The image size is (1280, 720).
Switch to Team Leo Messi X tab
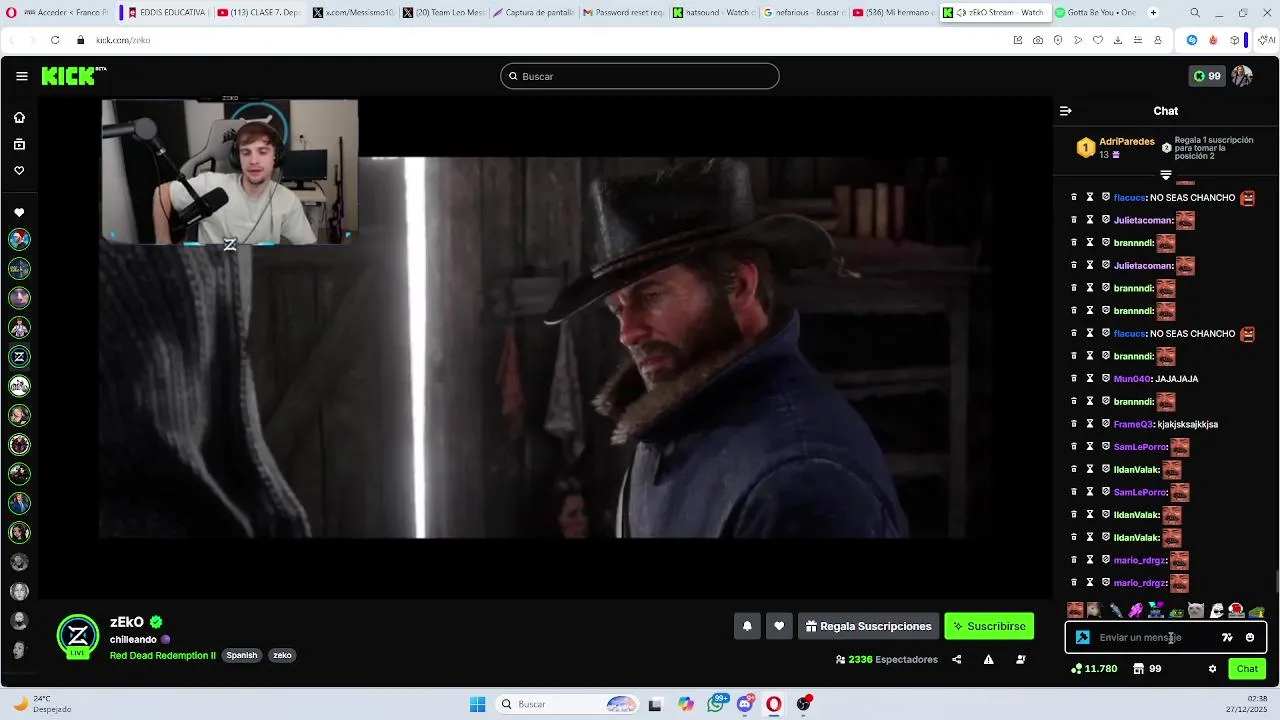[444, 13]
